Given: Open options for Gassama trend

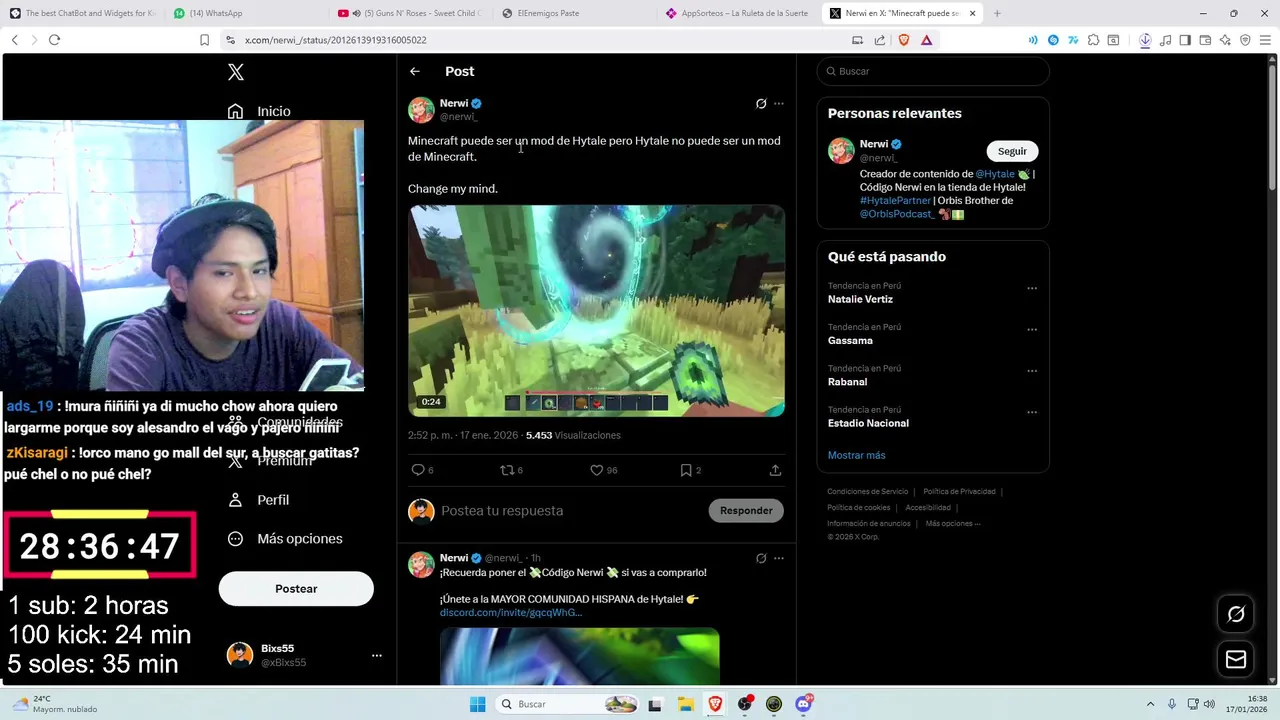Looking at the screenshot, I should coord(1032,329).
